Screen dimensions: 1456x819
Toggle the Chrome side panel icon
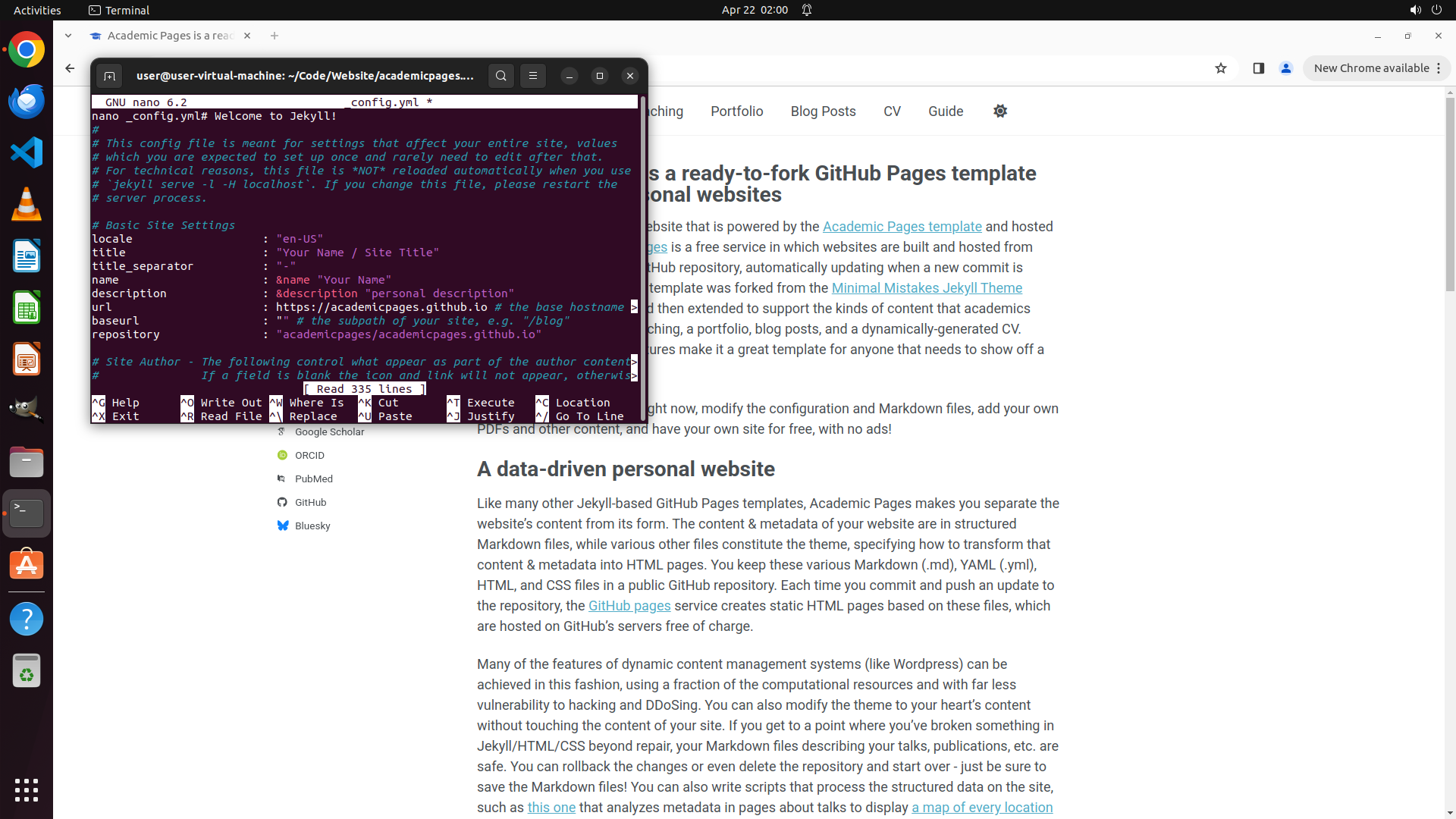pos(1259,68)
